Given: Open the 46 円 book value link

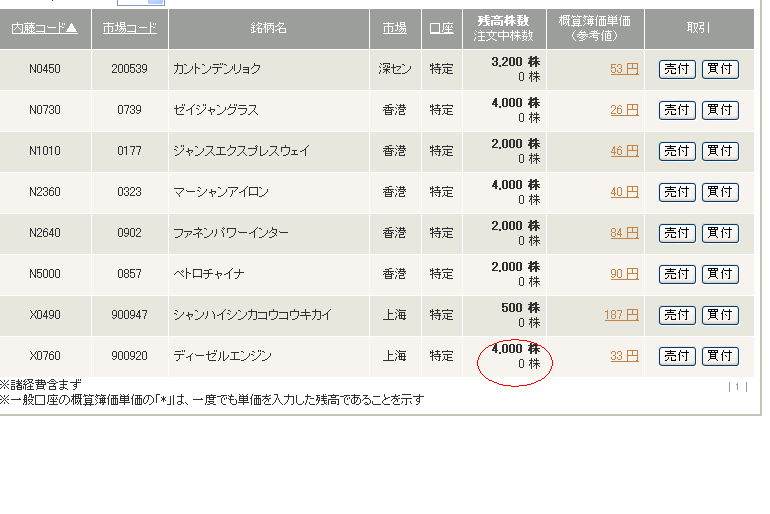Looking at the screenshot, I should click(624, 151).
